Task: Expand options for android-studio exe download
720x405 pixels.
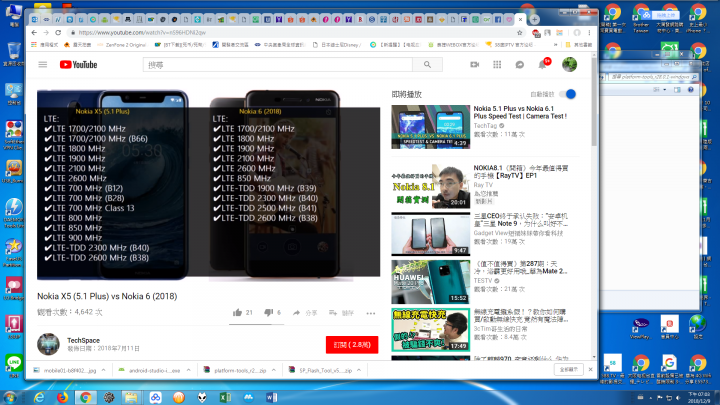Action: coord(188,370)
